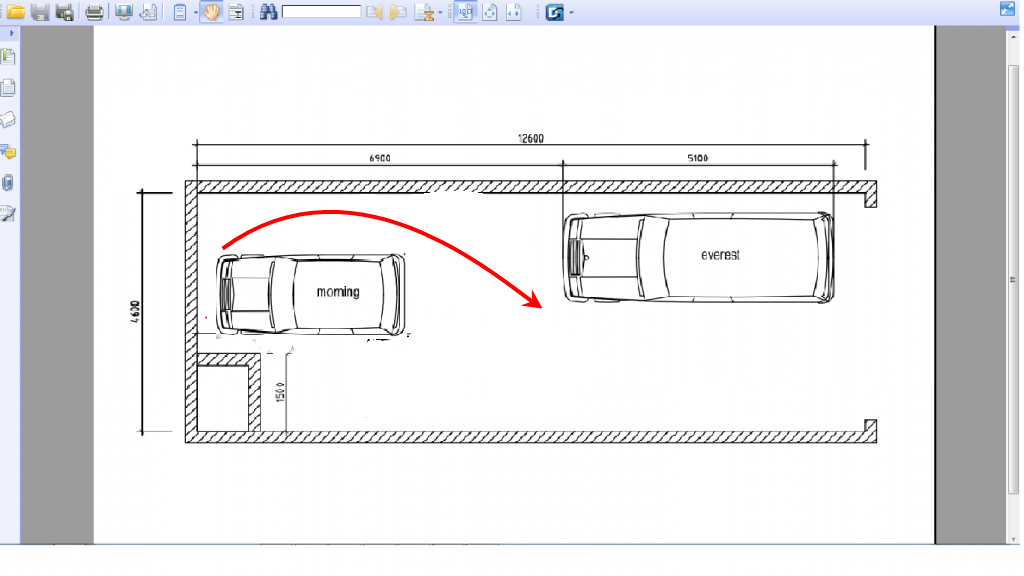Open the Bookmarks sidebar panel

coord(8,57)
